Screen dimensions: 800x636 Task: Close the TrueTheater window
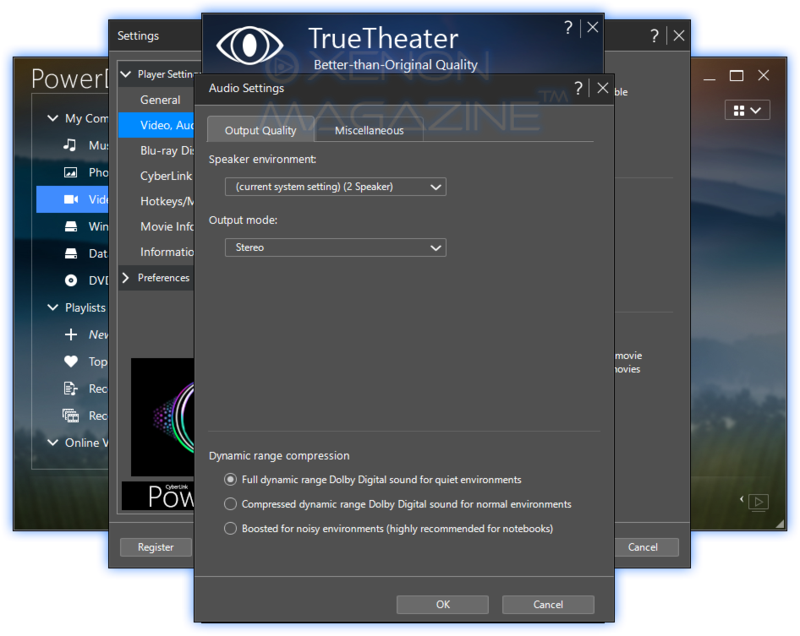pos(592,28)
